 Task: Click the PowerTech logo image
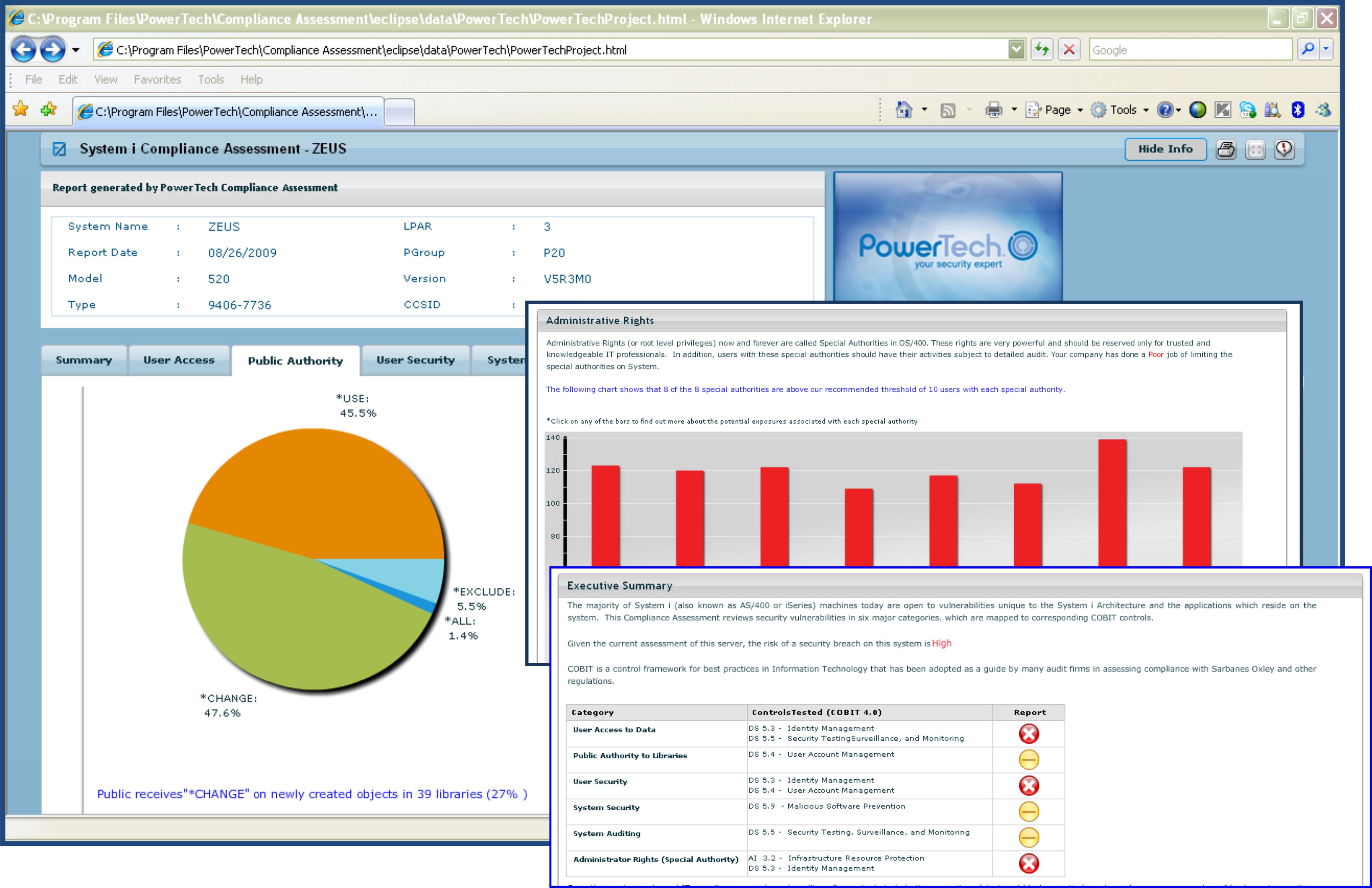coord(948,236)
